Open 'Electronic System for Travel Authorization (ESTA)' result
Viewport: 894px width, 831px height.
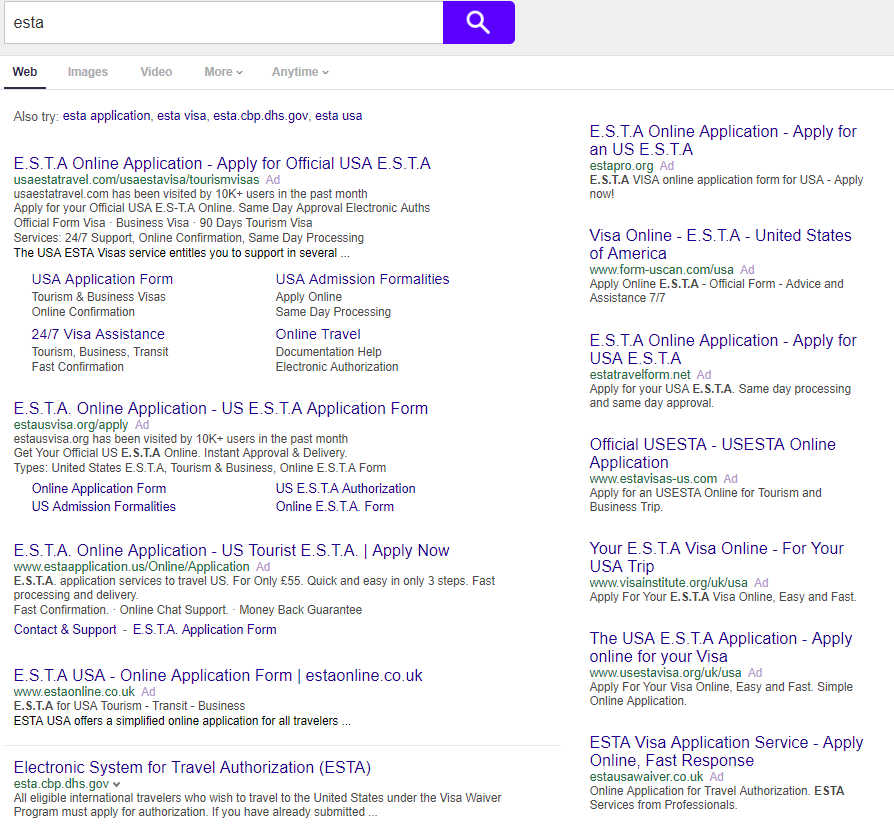coord(192,767)
